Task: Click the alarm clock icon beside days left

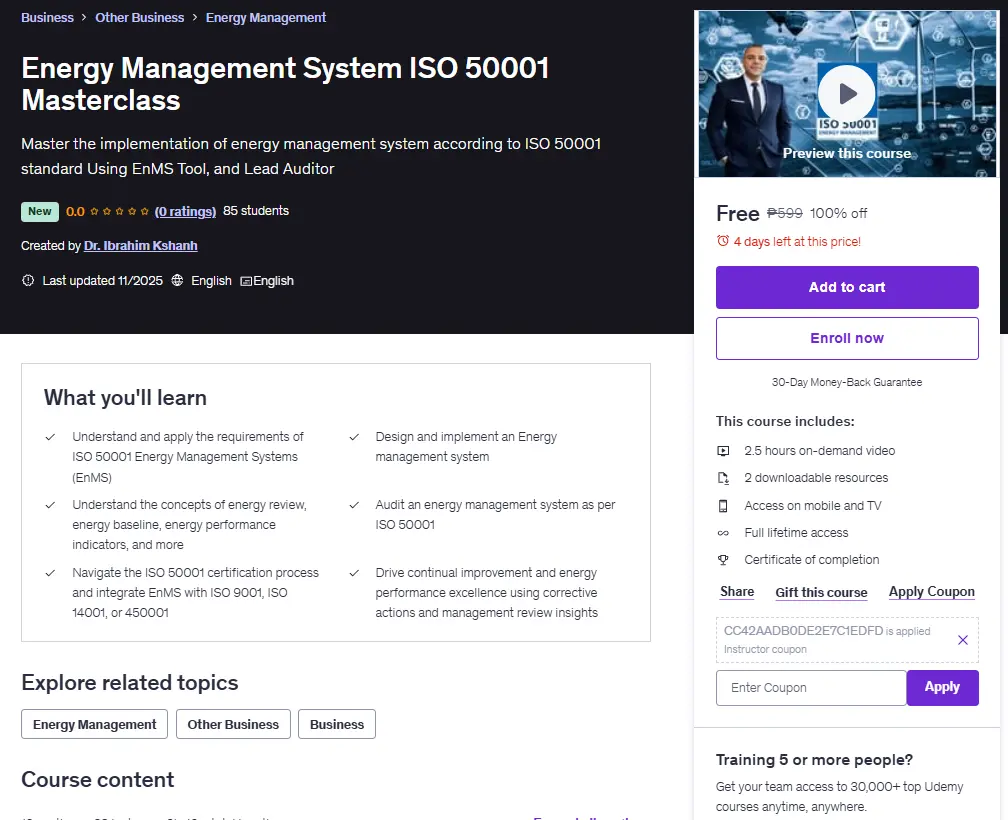Action: [x=723, y=241]
